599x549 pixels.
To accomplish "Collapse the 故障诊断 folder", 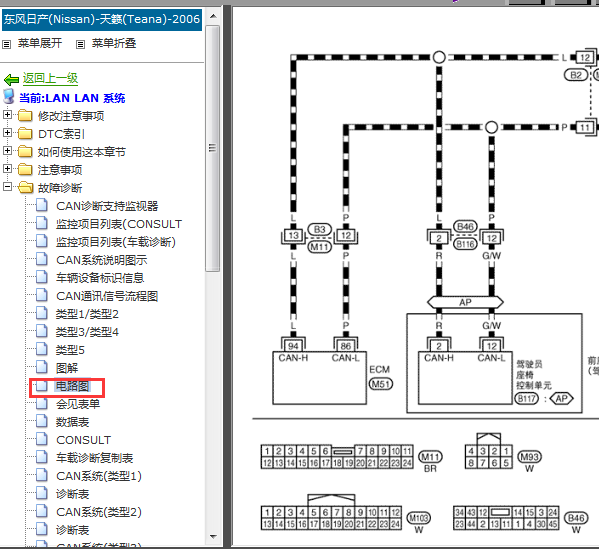I will (x=7, y=186).
